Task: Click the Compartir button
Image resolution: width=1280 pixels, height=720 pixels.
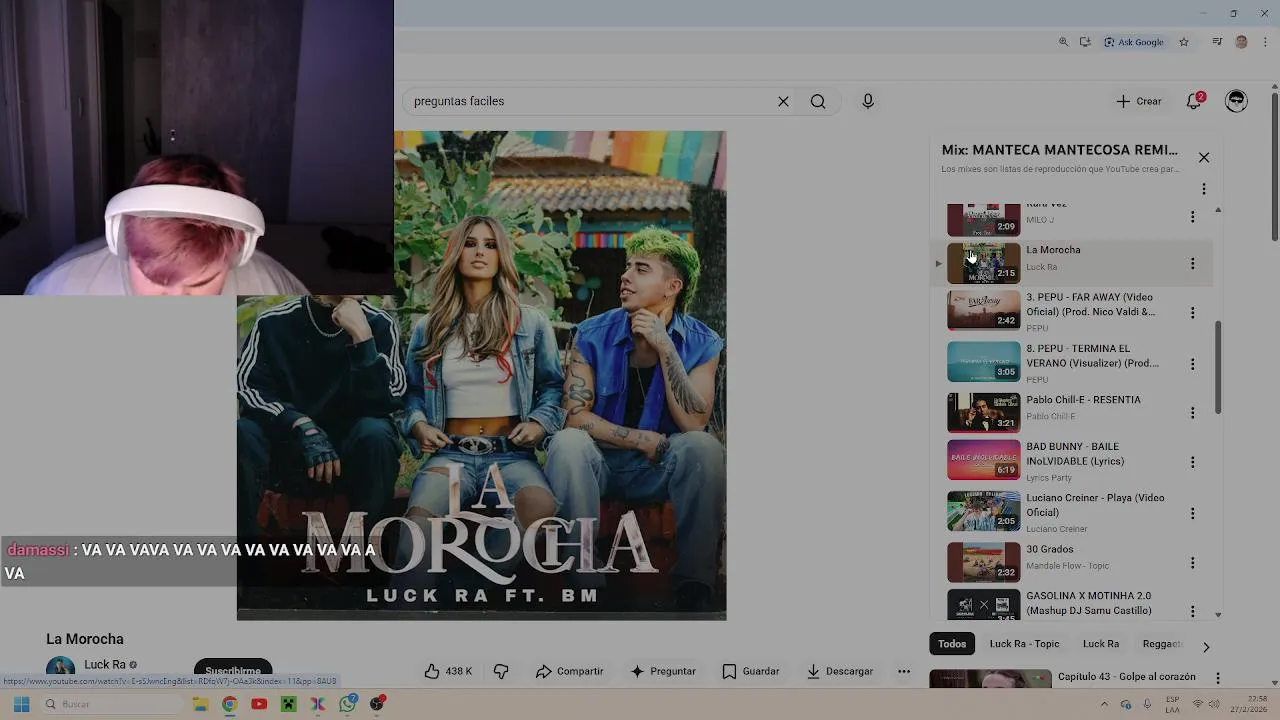Action: (569, 671)
